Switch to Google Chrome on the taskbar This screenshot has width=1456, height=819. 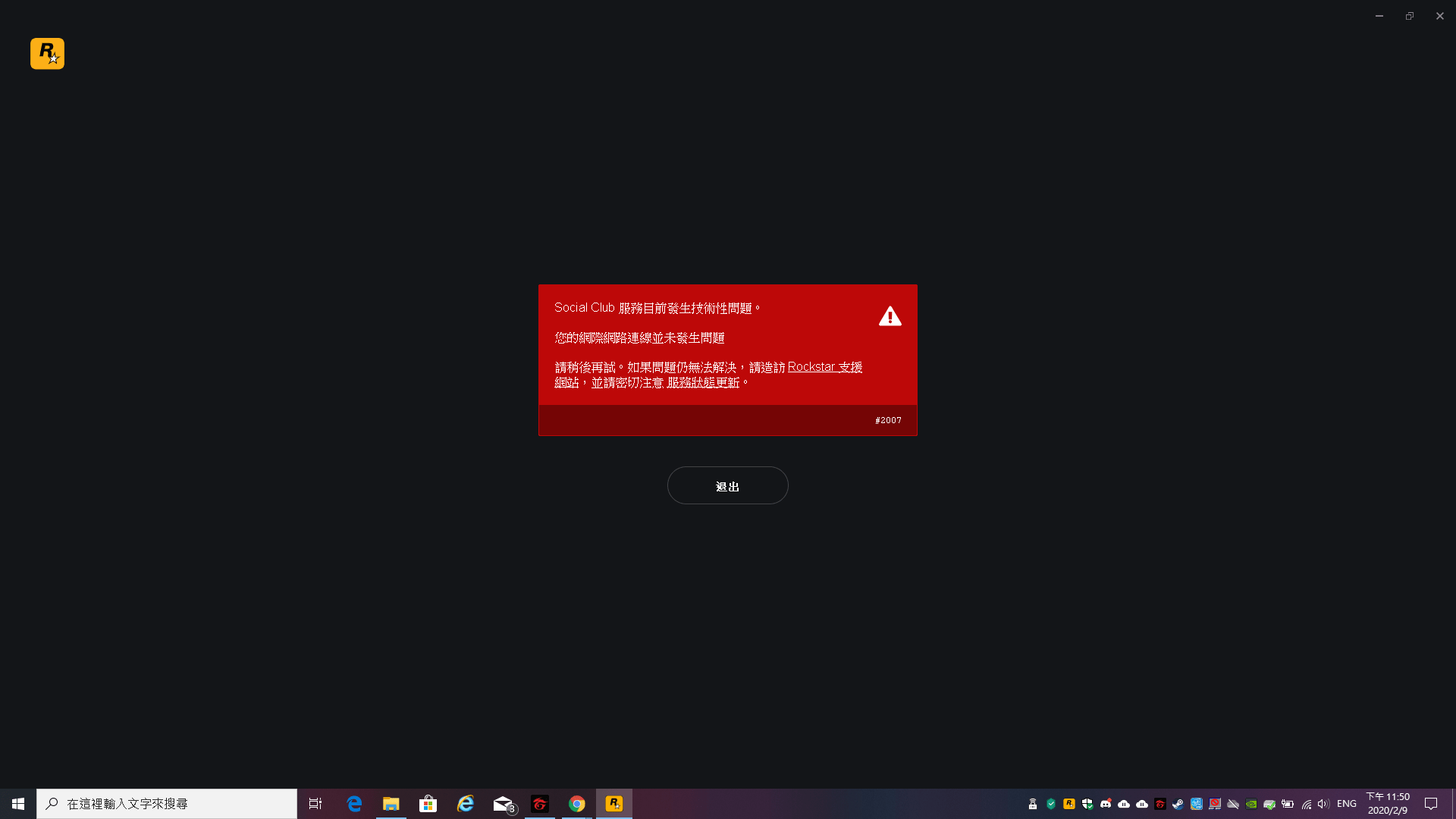[x=577, y=804]
